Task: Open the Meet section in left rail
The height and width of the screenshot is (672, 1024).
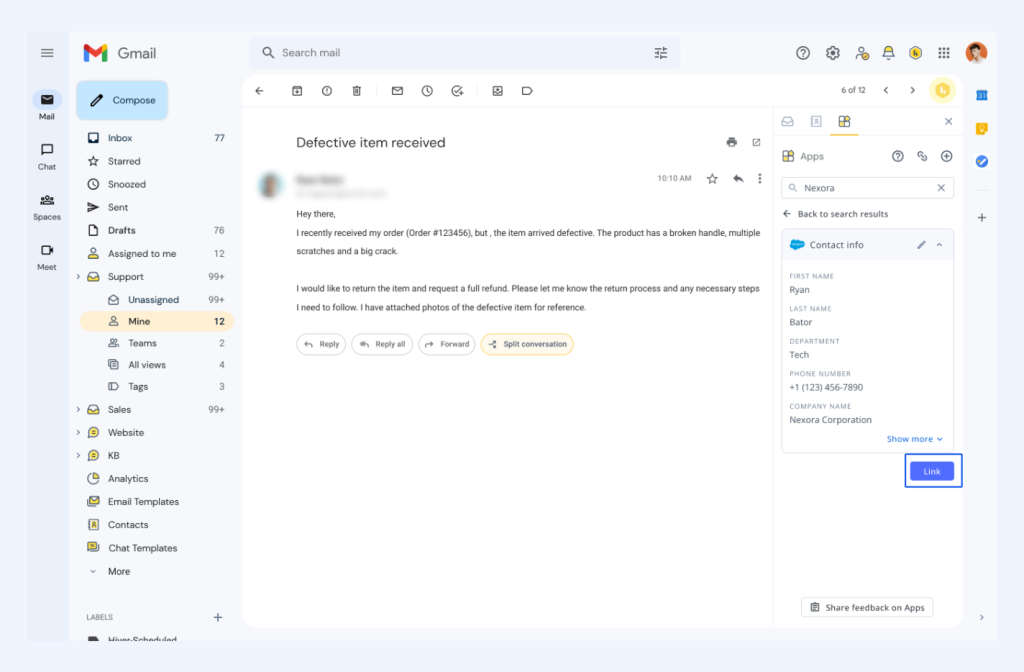Action: point(46,257)
